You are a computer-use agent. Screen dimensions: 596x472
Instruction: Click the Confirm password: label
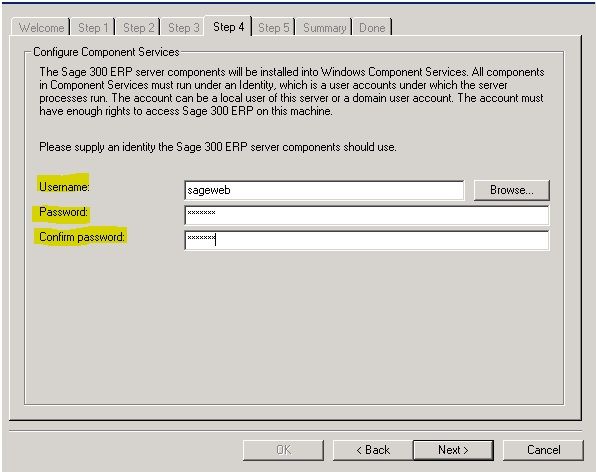(x=82, y=237)
